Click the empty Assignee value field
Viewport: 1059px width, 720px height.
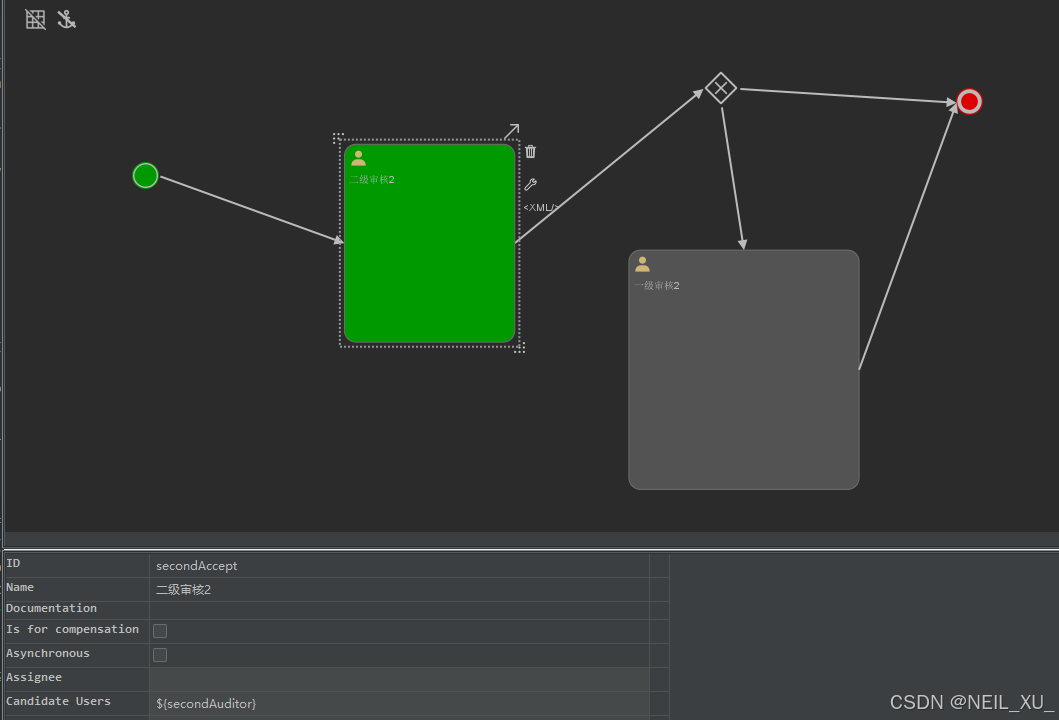[x=398, y=679]
